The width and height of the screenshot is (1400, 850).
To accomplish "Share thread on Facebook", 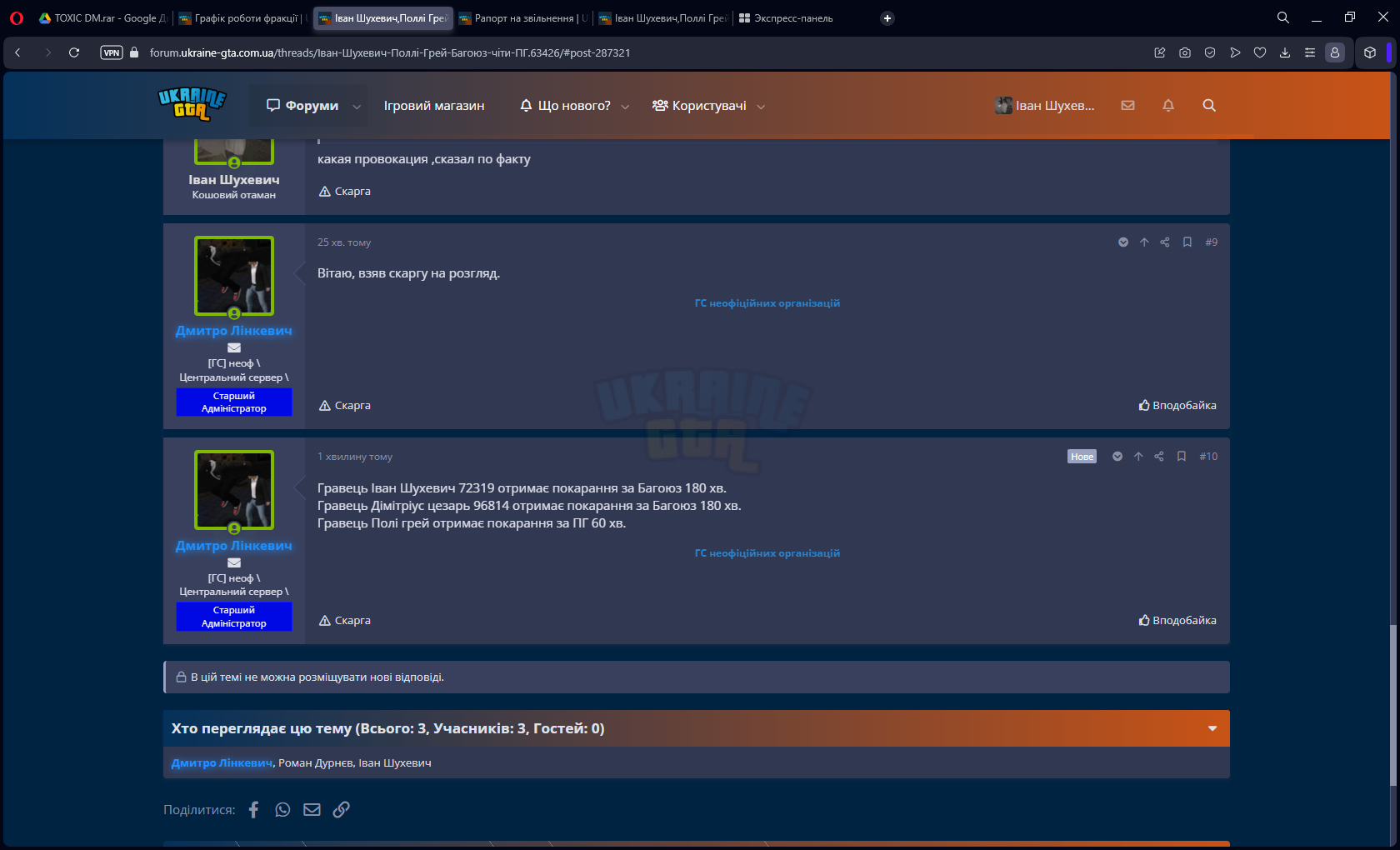I will (x=254, y=810).
